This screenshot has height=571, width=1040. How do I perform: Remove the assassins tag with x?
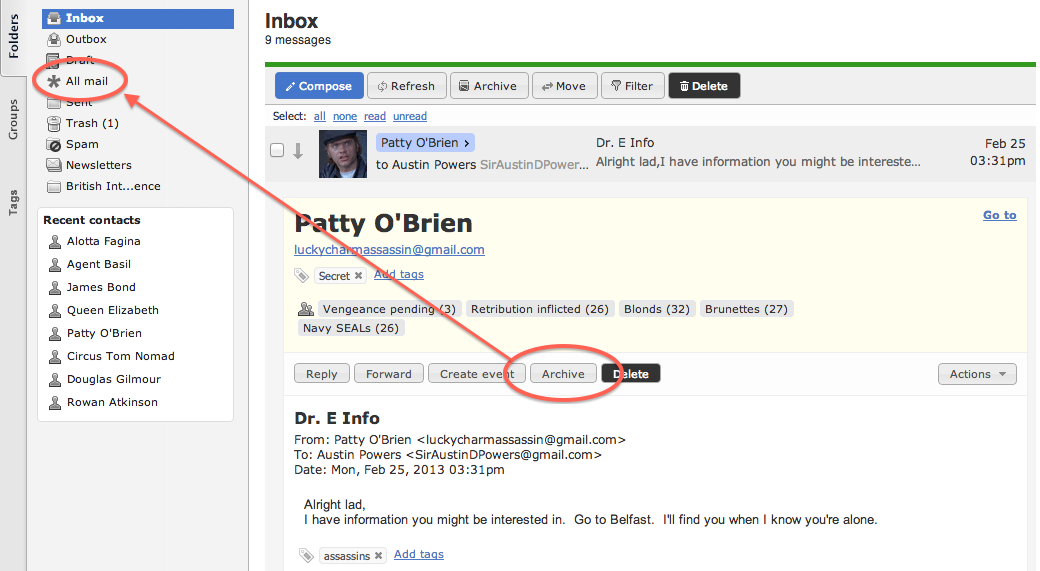click(378, 556)
